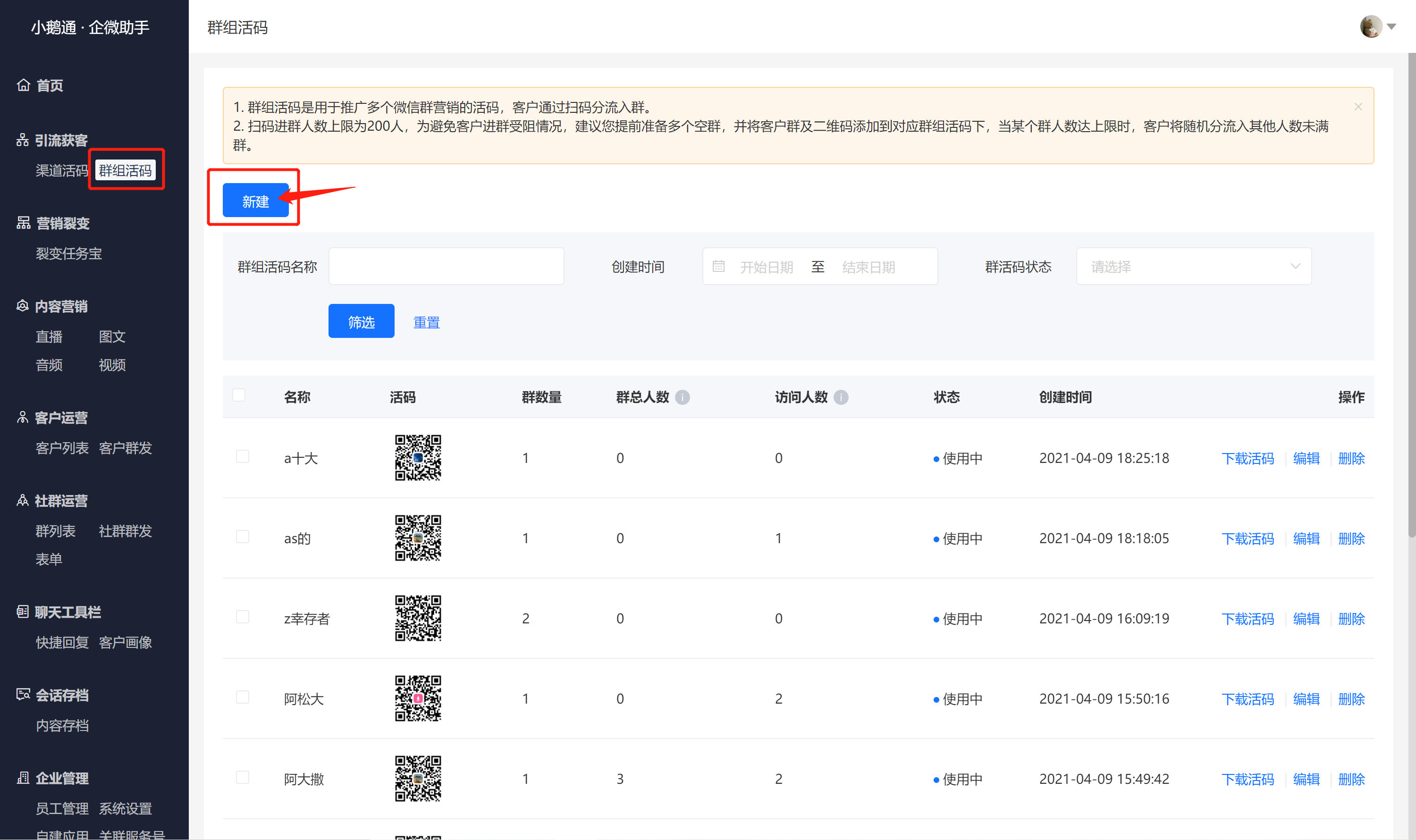Open 客户列表 menu item
The image size is (1416, 840).
[x=62, y=448]
